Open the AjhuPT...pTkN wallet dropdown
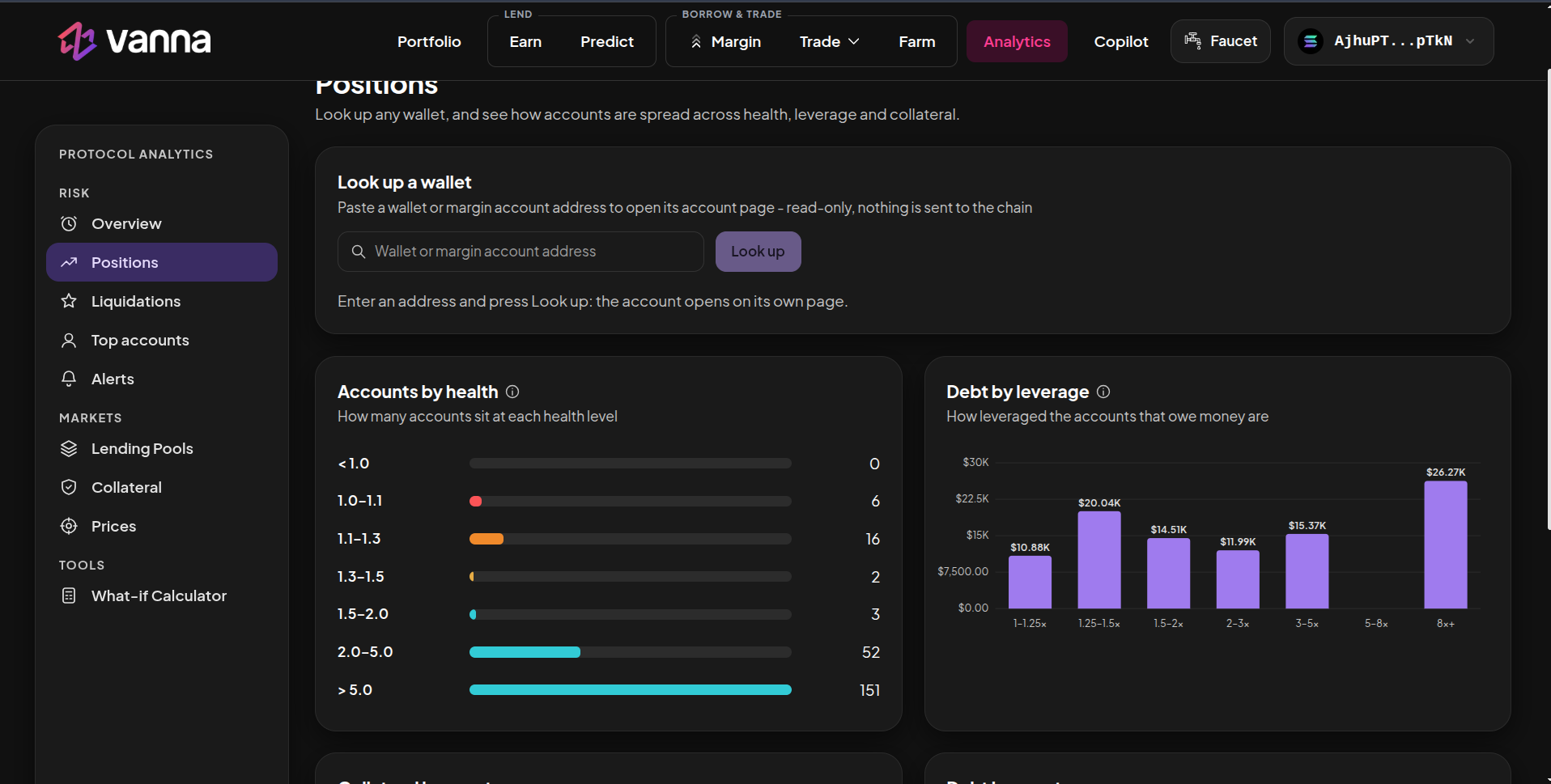 (1389, 41)
